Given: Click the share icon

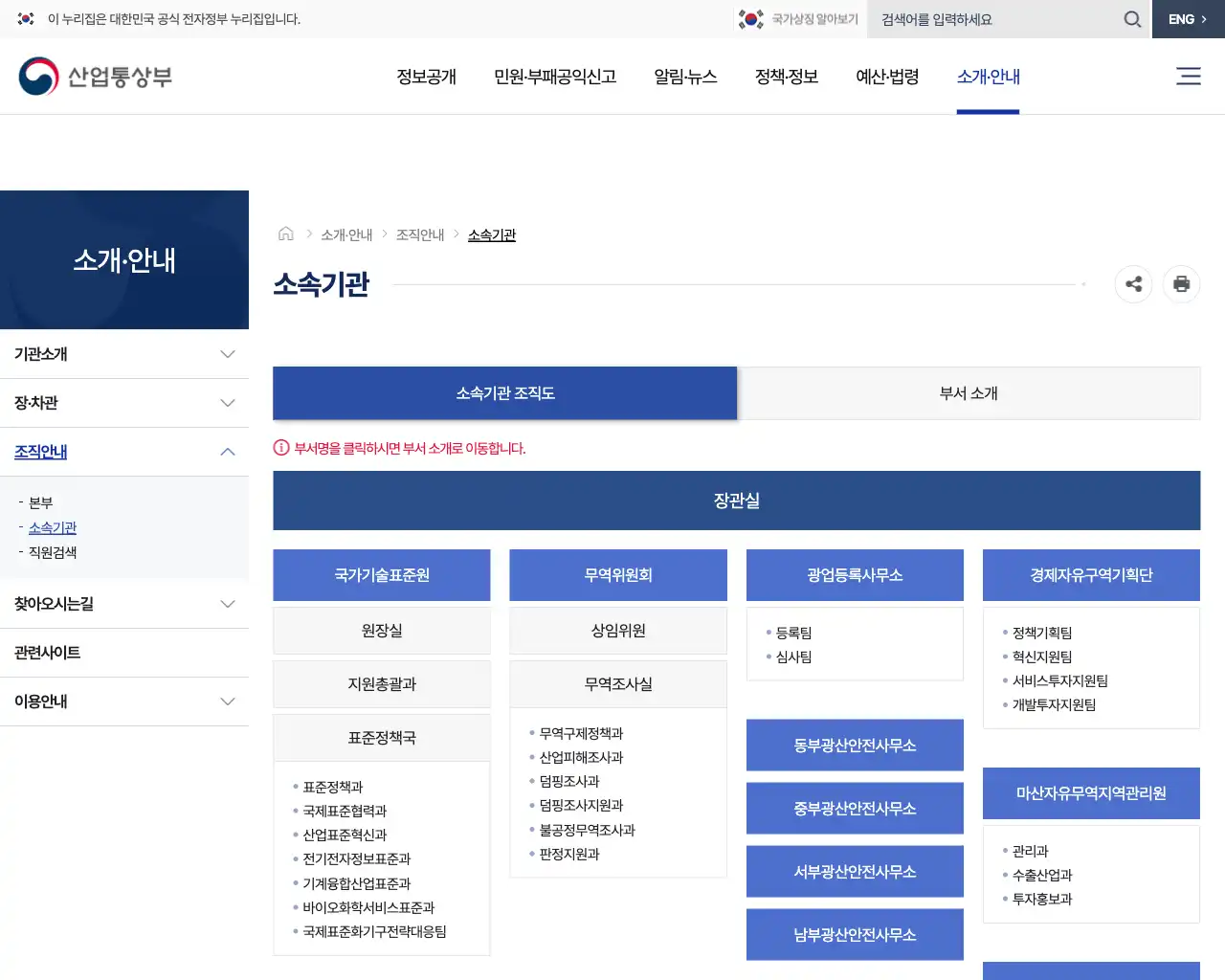Looking at the screenshot, I should (1133, 284).
